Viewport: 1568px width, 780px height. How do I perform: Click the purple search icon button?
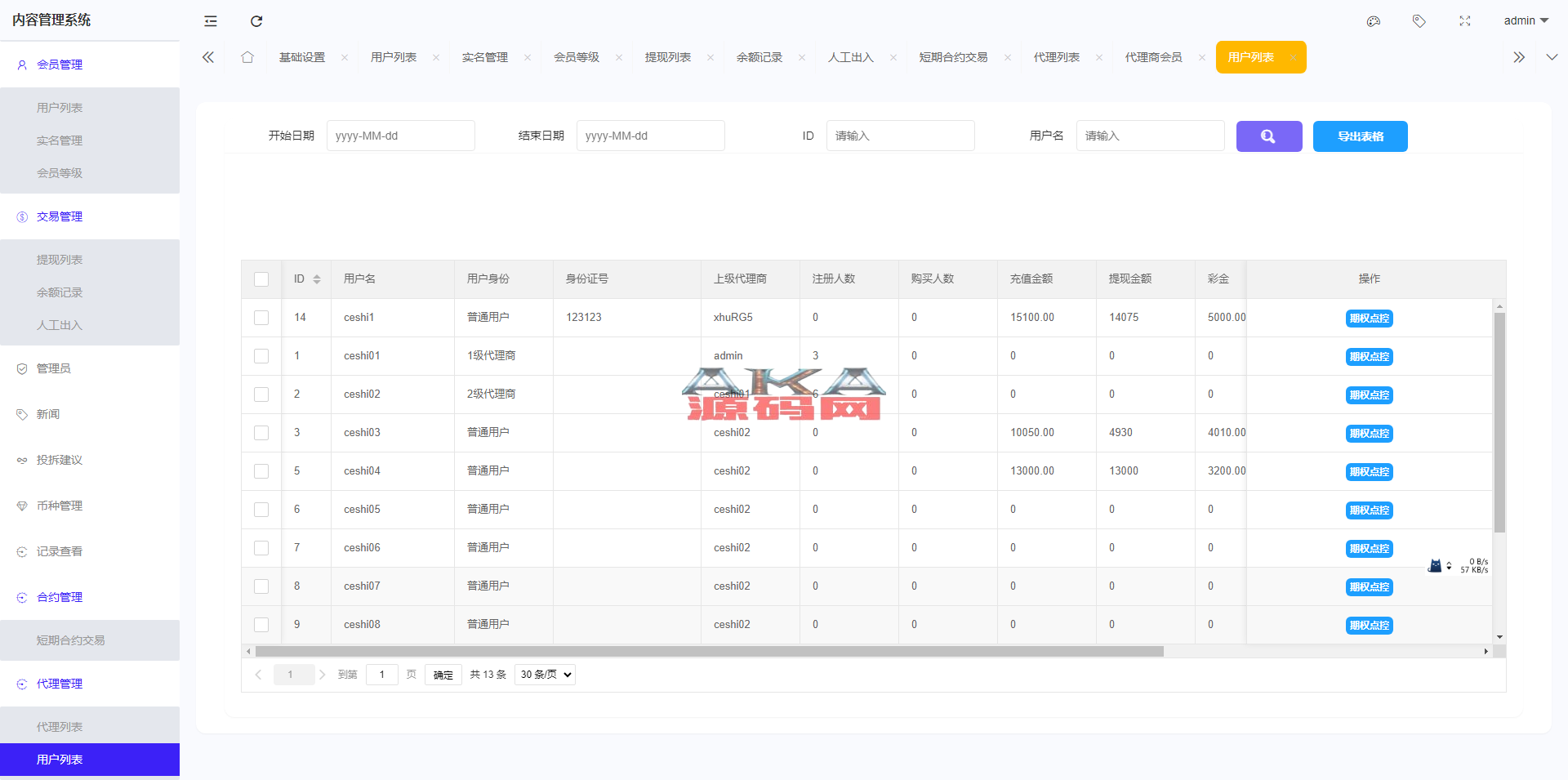point(1268,136)
